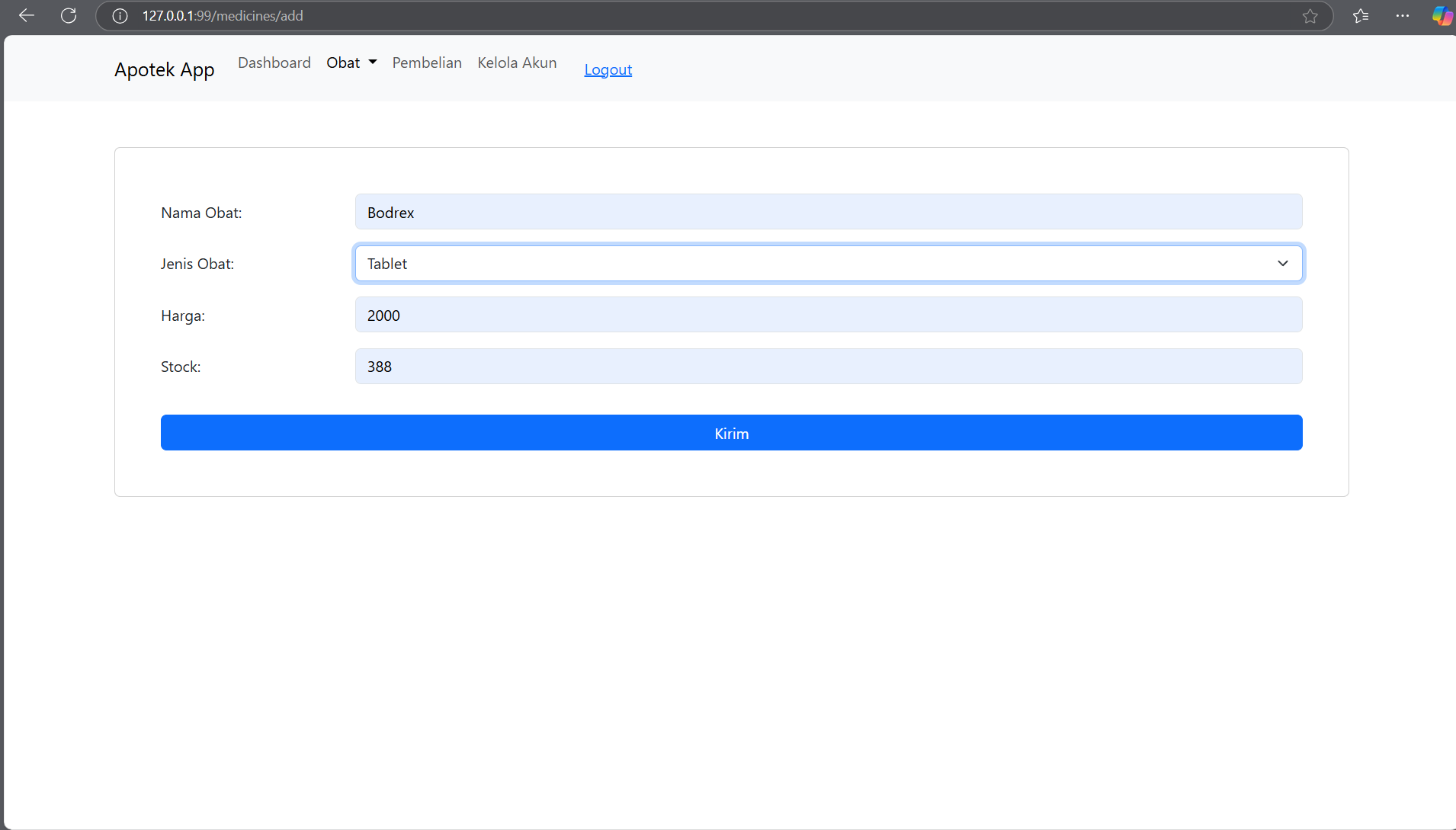
Task: Select the Stock field showing 388
Action: 828,367
